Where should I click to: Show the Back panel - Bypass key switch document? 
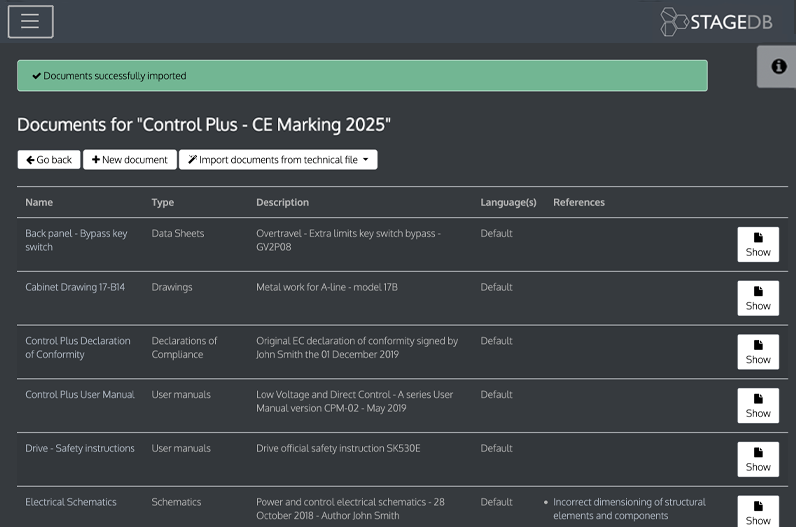[x=757, y=244]
